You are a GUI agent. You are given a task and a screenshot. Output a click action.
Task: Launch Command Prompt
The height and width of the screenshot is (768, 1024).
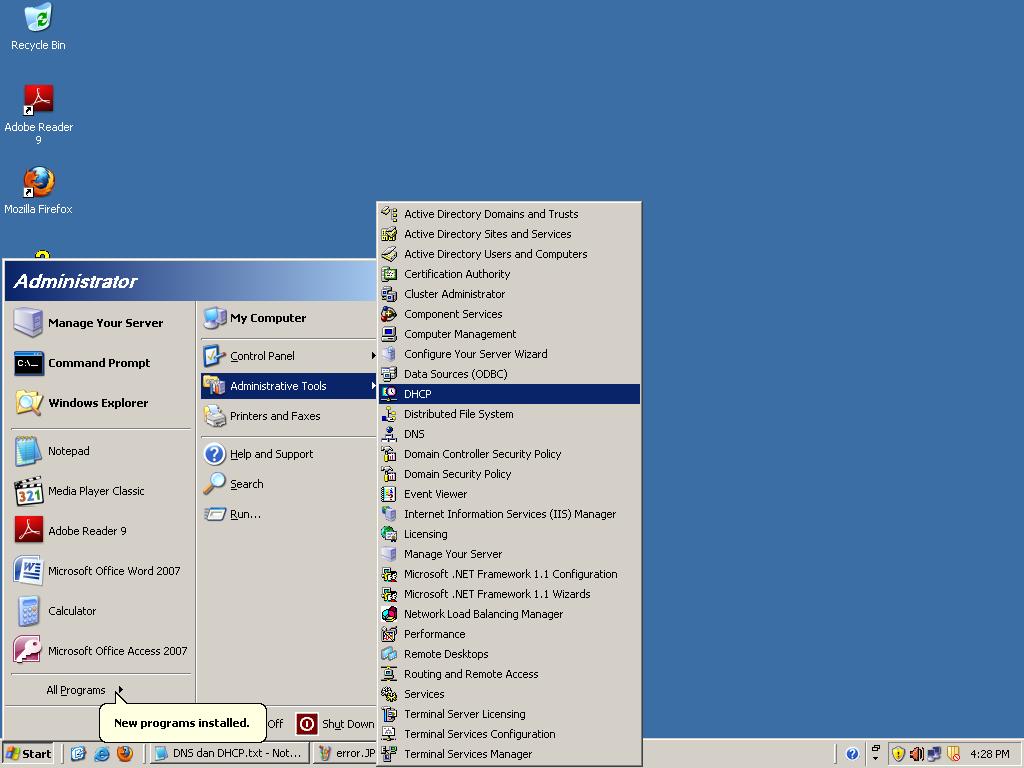coord(101,363)
